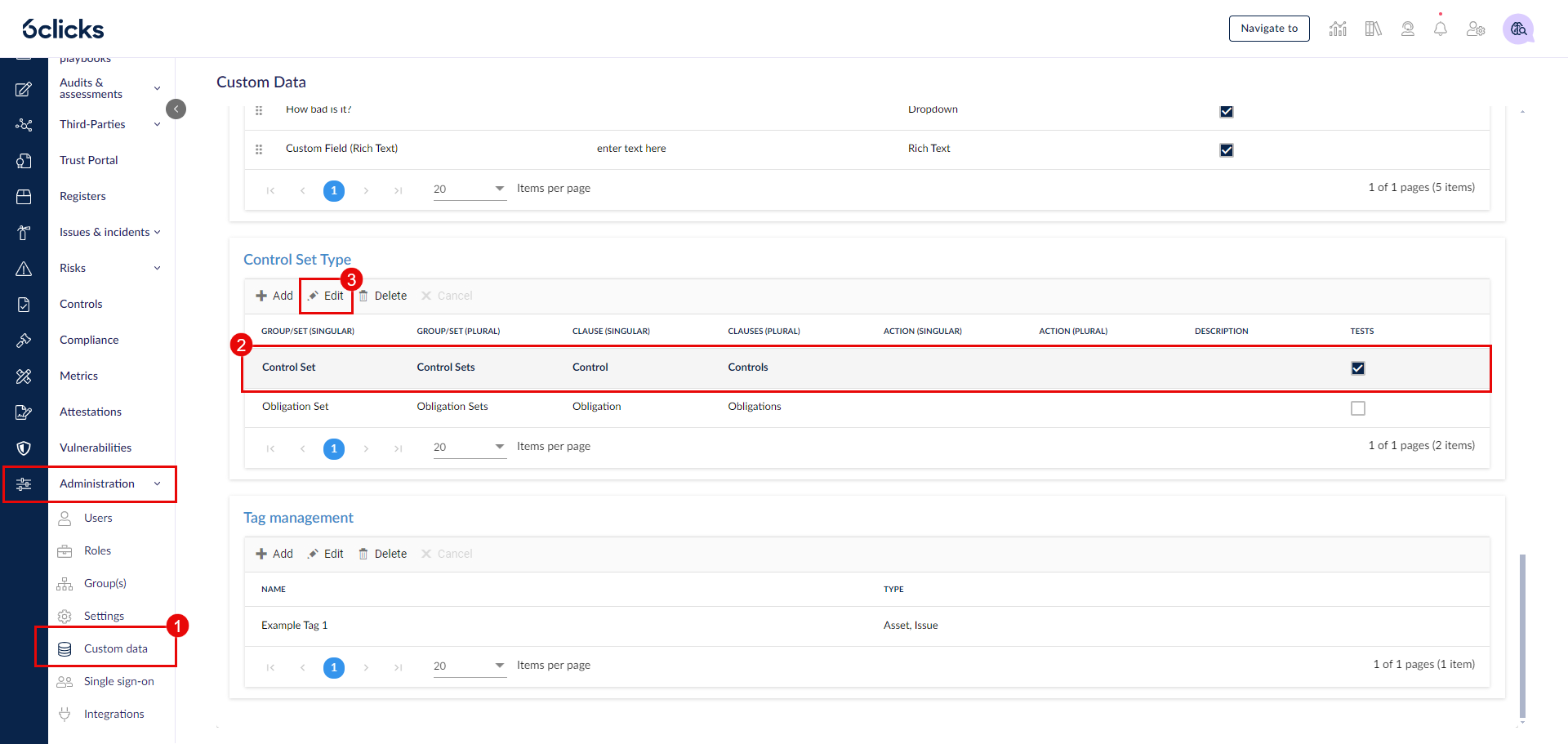
Task: Uncheck the Tests checkbox for Control Set
Action: tap(1358, 368)
